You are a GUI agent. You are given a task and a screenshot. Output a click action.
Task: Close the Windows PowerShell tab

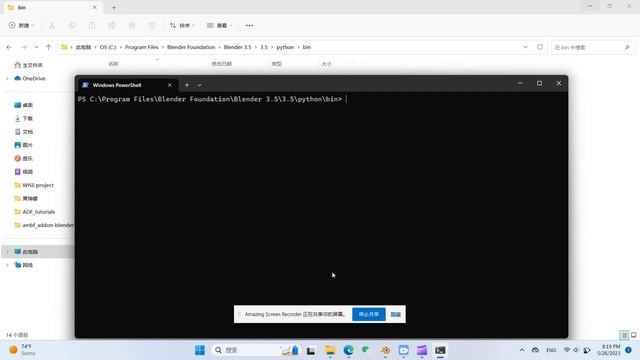169,85
